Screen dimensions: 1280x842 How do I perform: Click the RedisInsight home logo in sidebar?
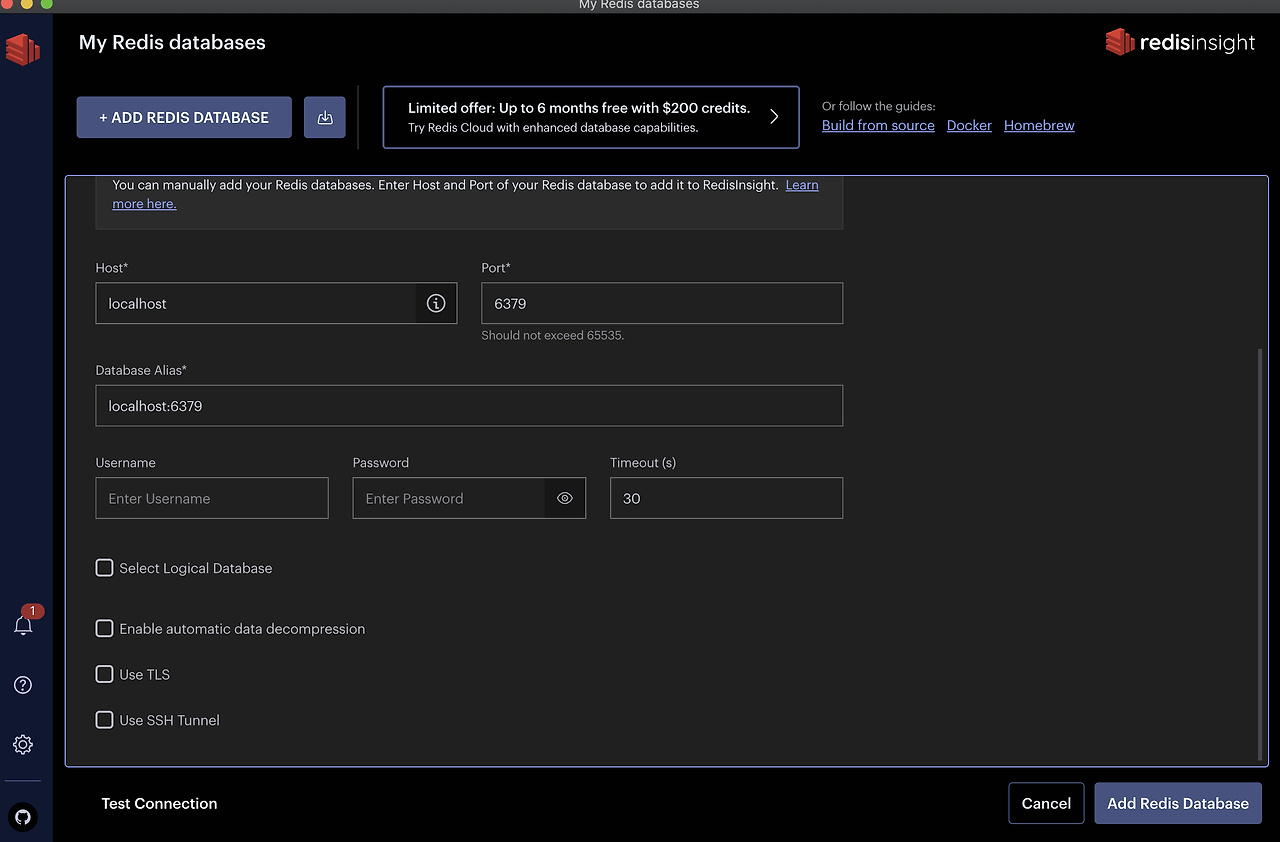tap(22, 49)
